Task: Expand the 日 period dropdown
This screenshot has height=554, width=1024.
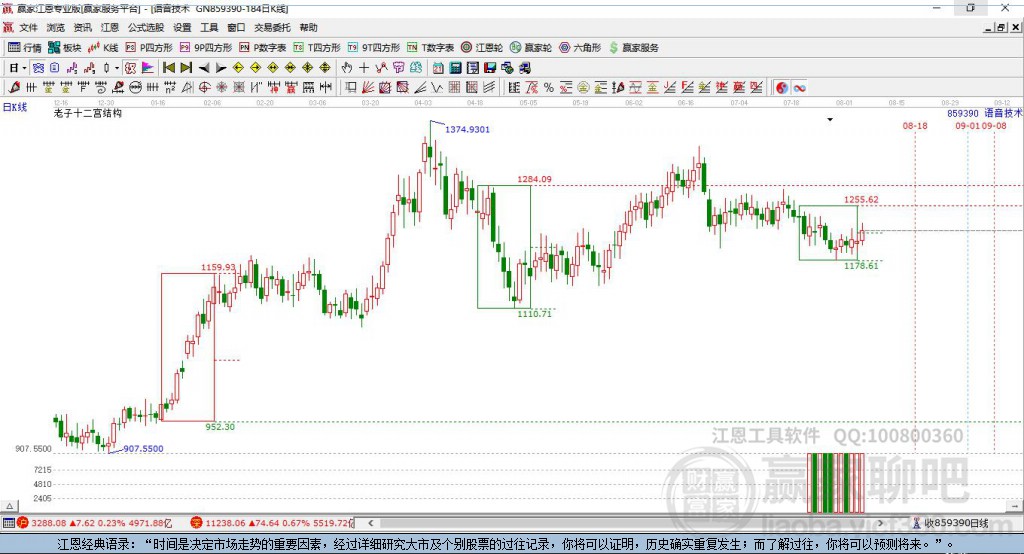Action: tap(24, 68)
